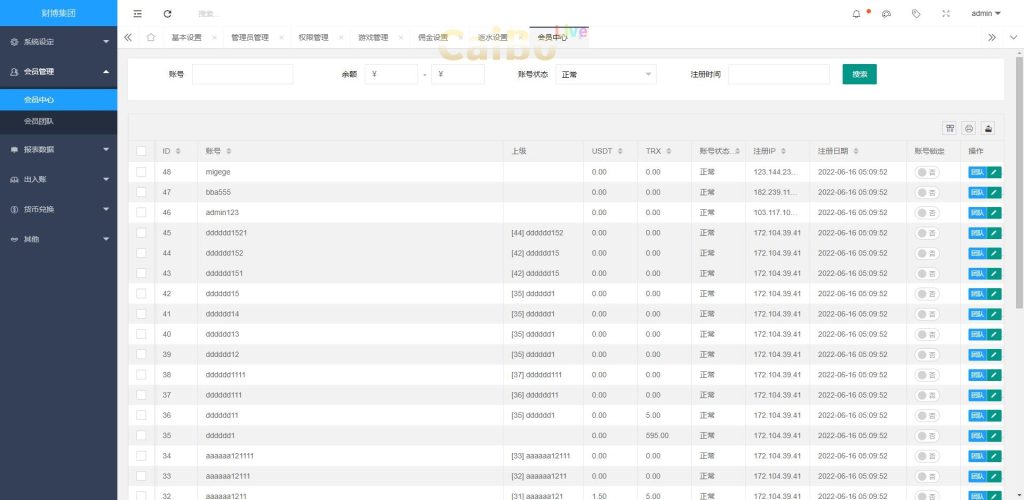Click the fullscreen icon in the top bar
1024x500 pixels.
pos(946,13)
